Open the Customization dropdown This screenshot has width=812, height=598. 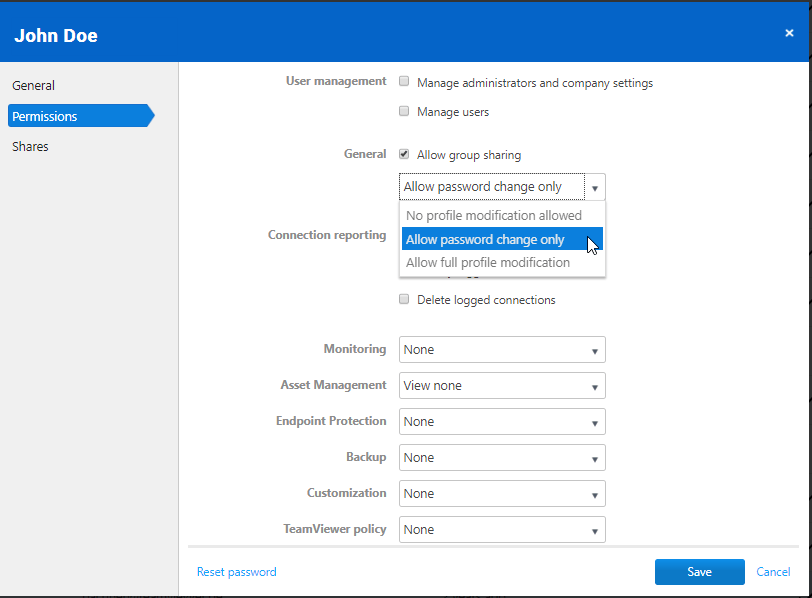coord(502,494)
